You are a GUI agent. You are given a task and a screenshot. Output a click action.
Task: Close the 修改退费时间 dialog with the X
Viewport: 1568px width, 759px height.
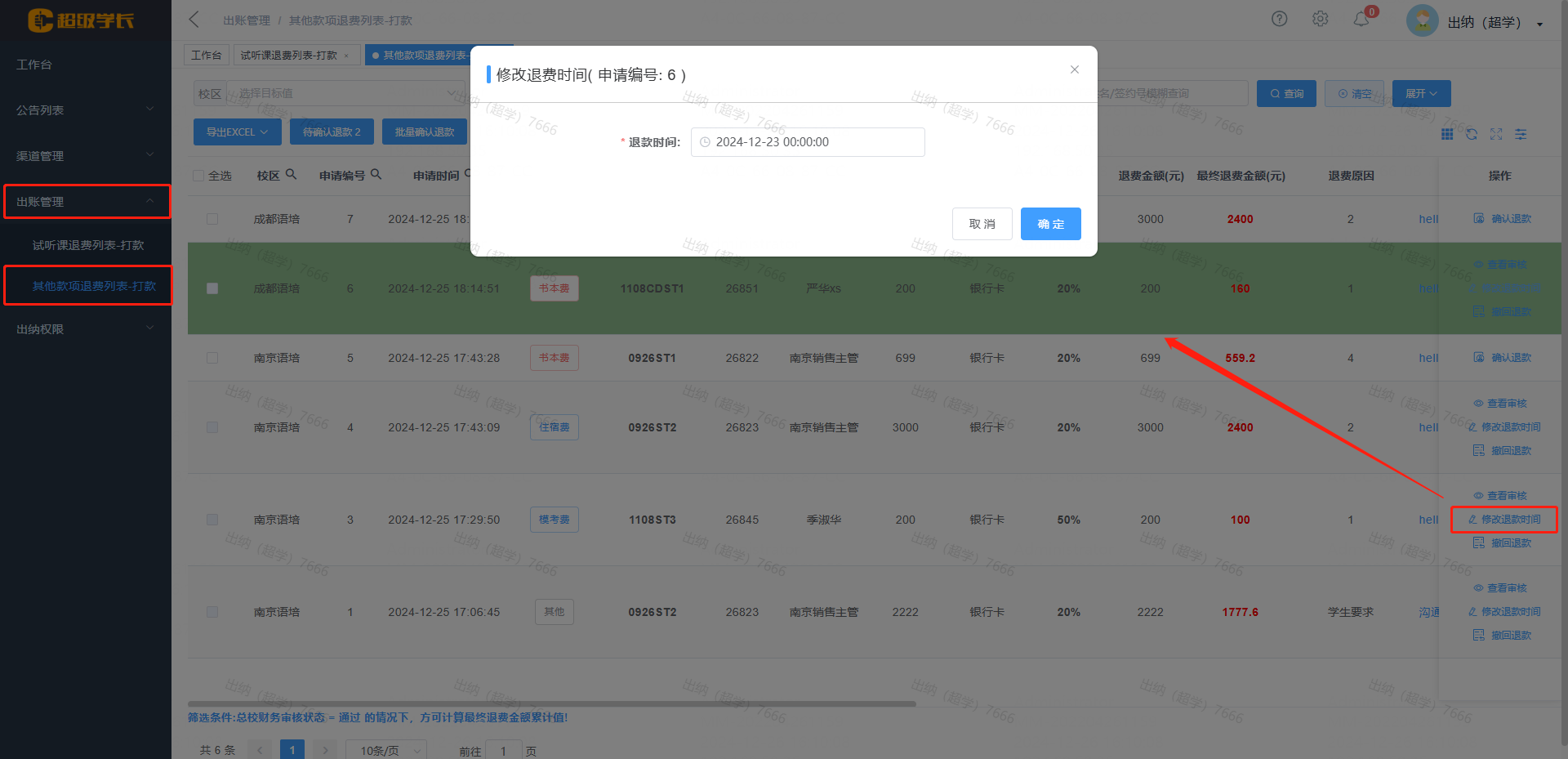[x=1074, y=69]
